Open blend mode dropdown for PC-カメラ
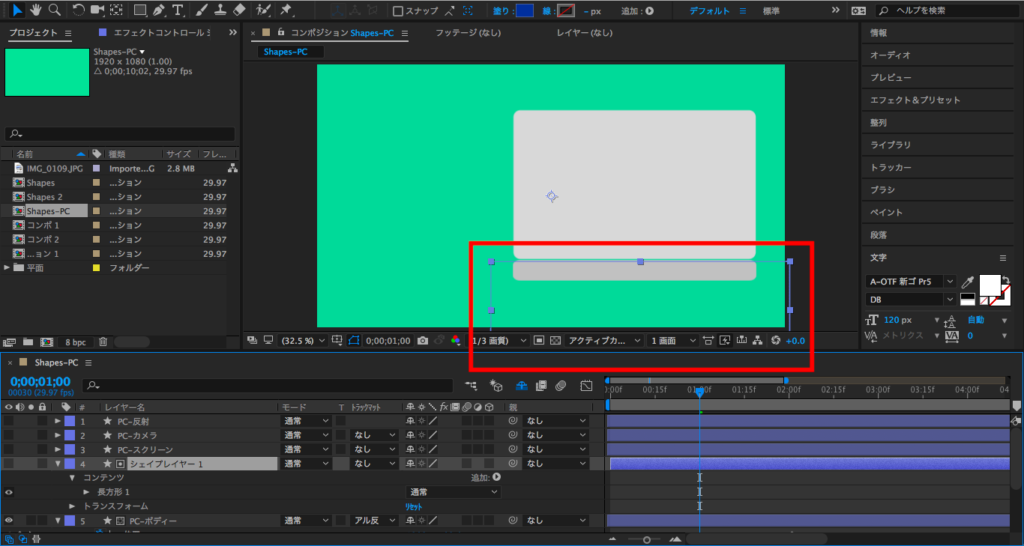 pos(305,435)
